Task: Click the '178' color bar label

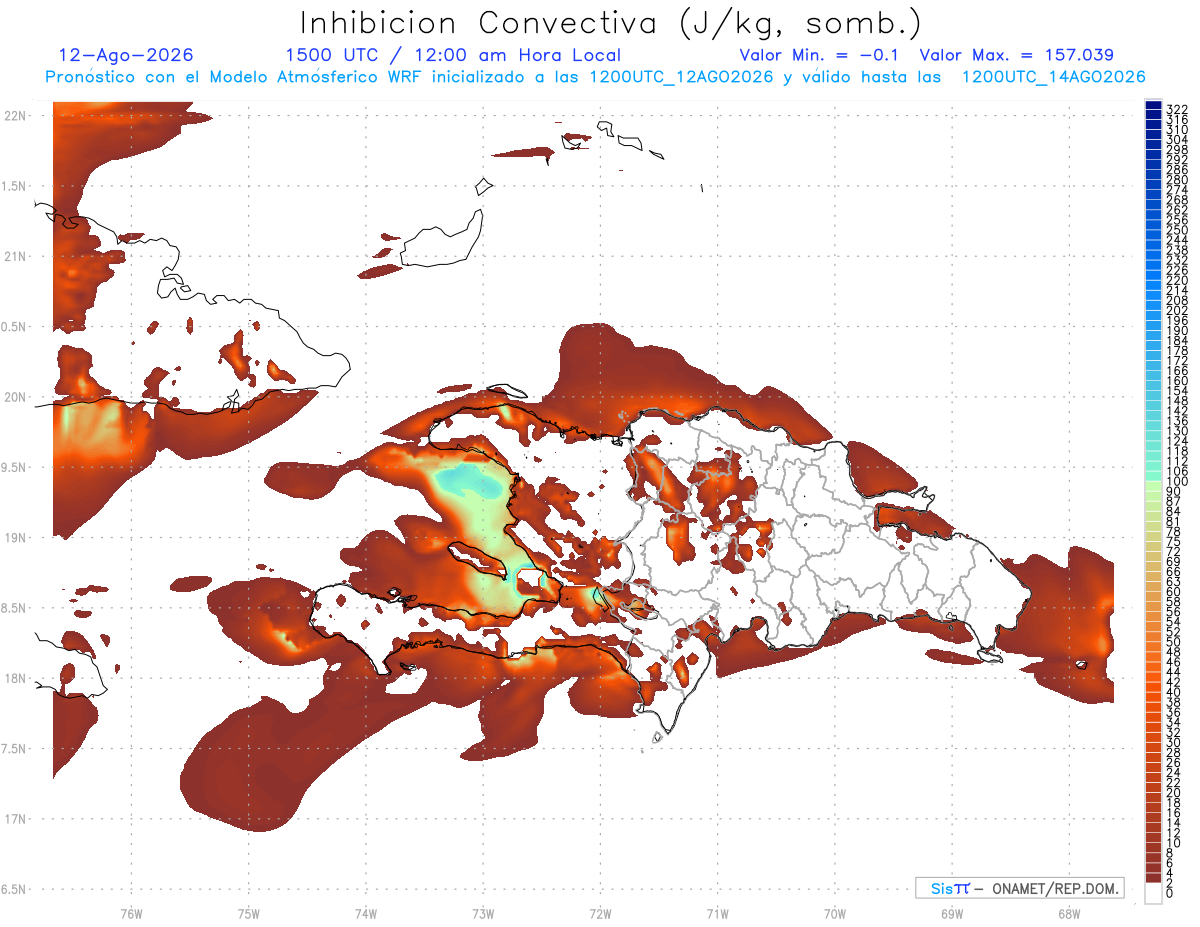Action: [1176, 351]
